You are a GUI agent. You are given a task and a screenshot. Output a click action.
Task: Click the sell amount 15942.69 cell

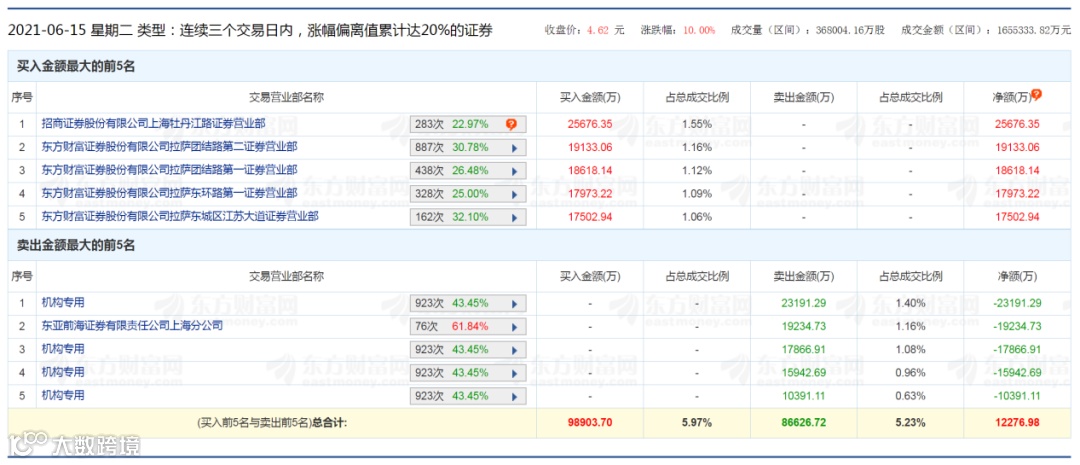(x=804, y=373)
